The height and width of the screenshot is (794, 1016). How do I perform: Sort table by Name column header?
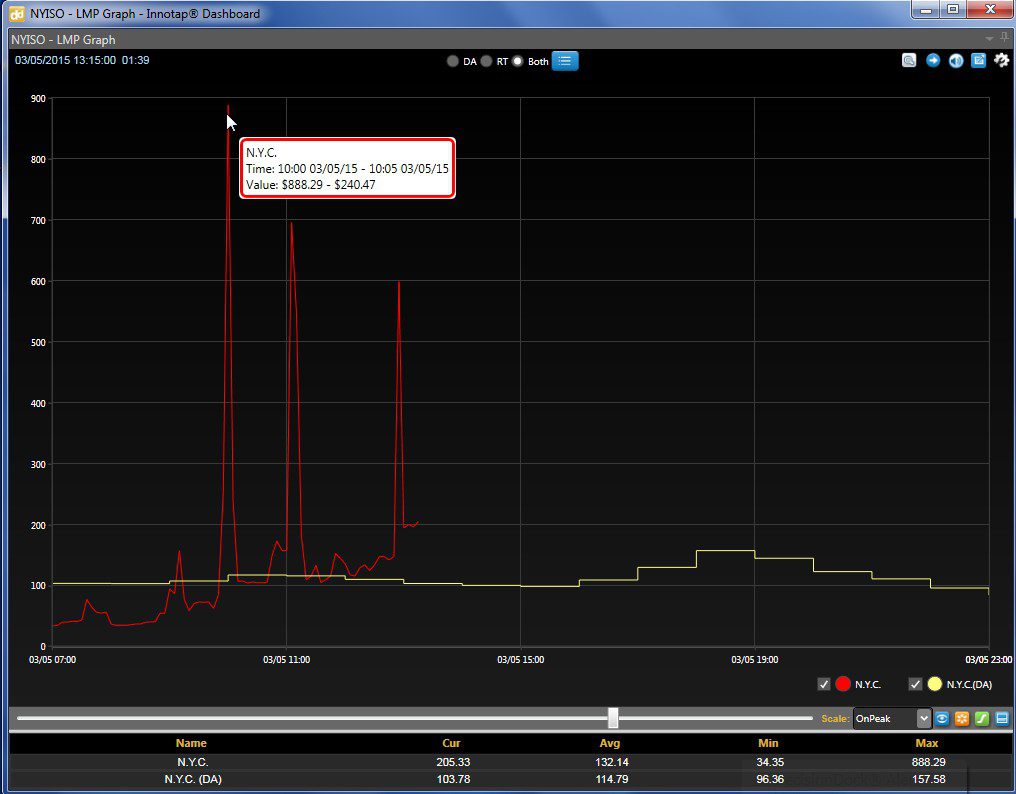(x=191, y=743)
